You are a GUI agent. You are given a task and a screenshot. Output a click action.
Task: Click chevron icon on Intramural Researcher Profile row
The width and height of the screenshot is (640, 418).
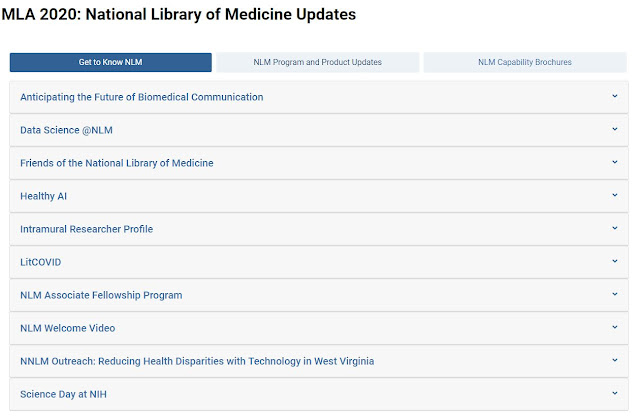pos(614,229)
